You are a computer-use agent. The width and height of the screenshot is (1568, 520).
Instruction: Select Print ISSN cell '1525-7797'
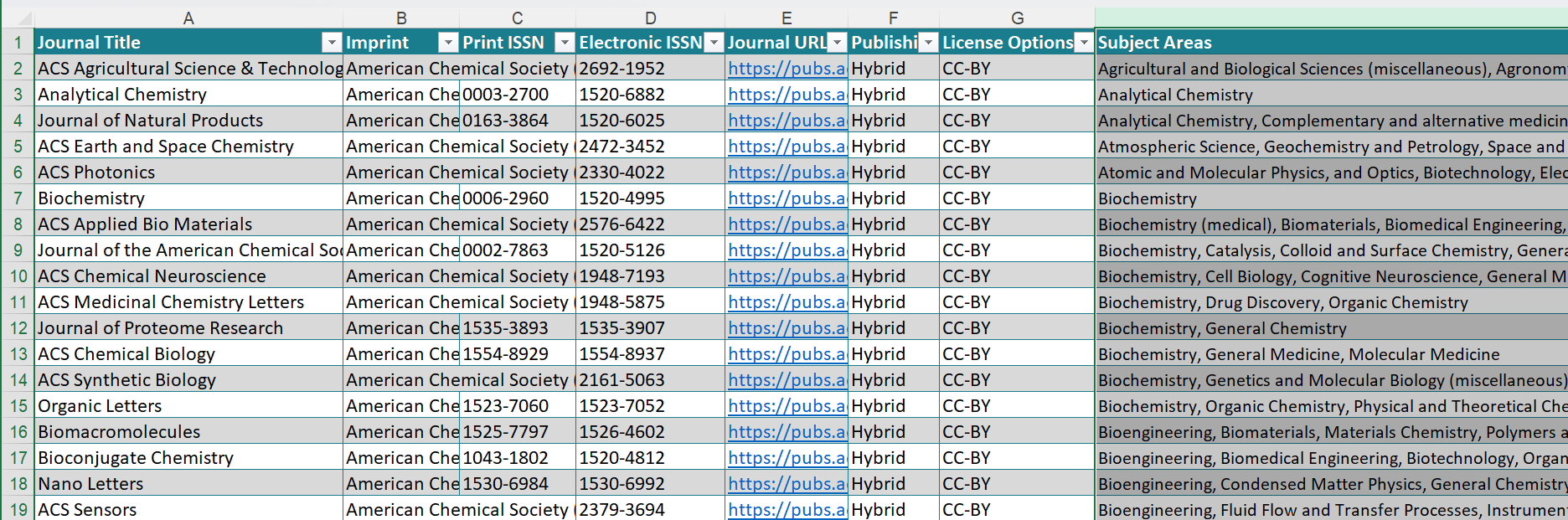coord(518,432)
